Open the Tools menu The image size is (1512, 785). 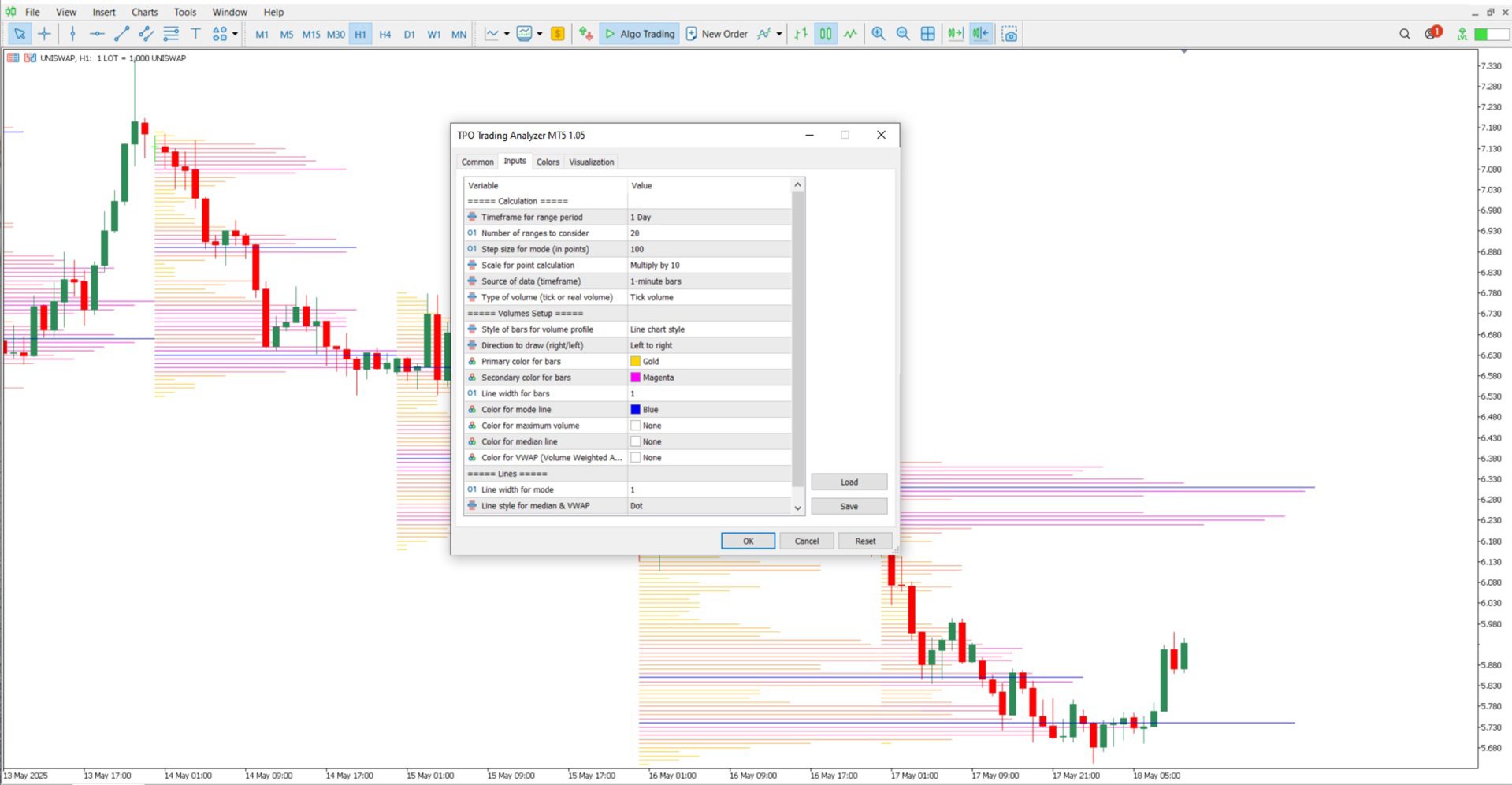click(185, 12)
